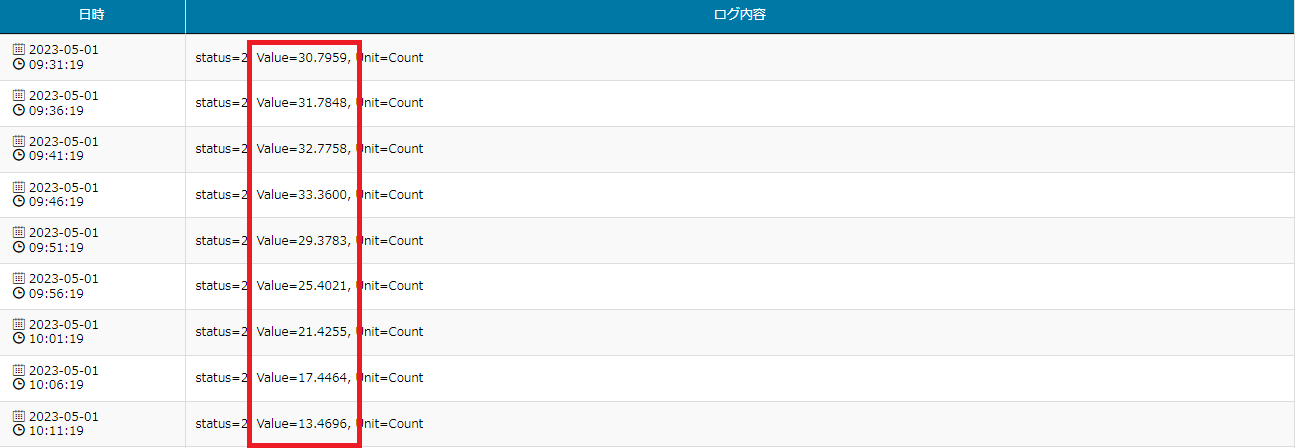
Task: Click the status=2 text in the 10:06:19 row
Action: point(221,378)
